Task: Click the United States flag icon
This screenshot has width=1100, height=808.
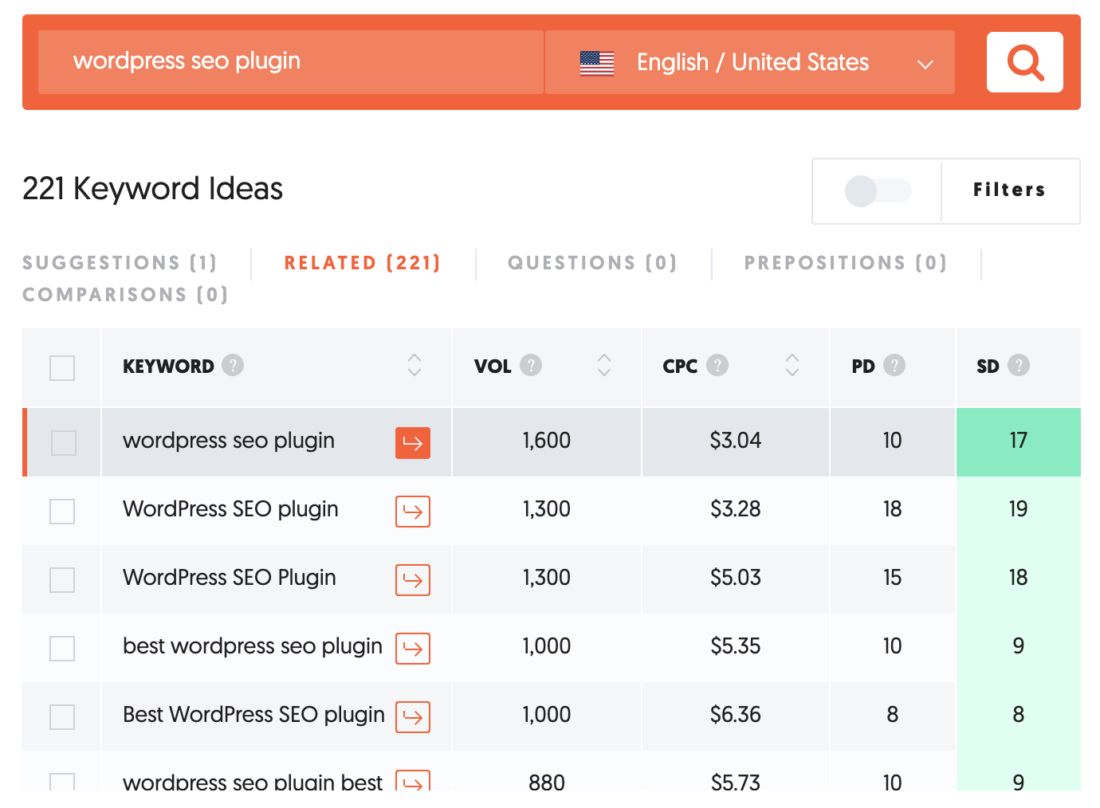Action: pos(597,63)
